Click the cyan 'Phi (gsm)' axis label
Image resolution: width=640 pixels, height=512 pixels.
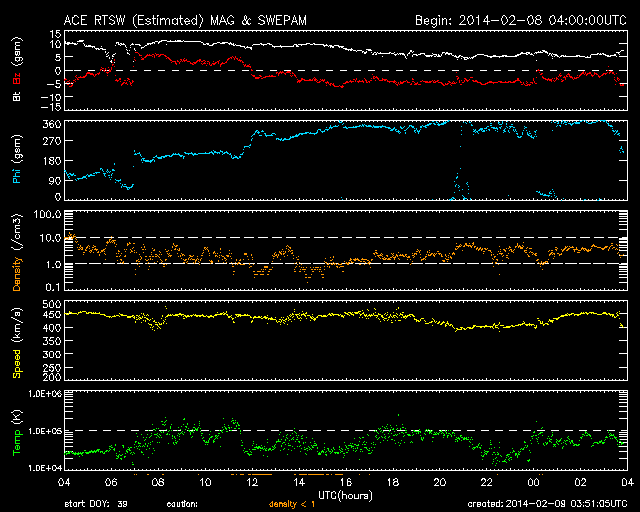point(17,159)
